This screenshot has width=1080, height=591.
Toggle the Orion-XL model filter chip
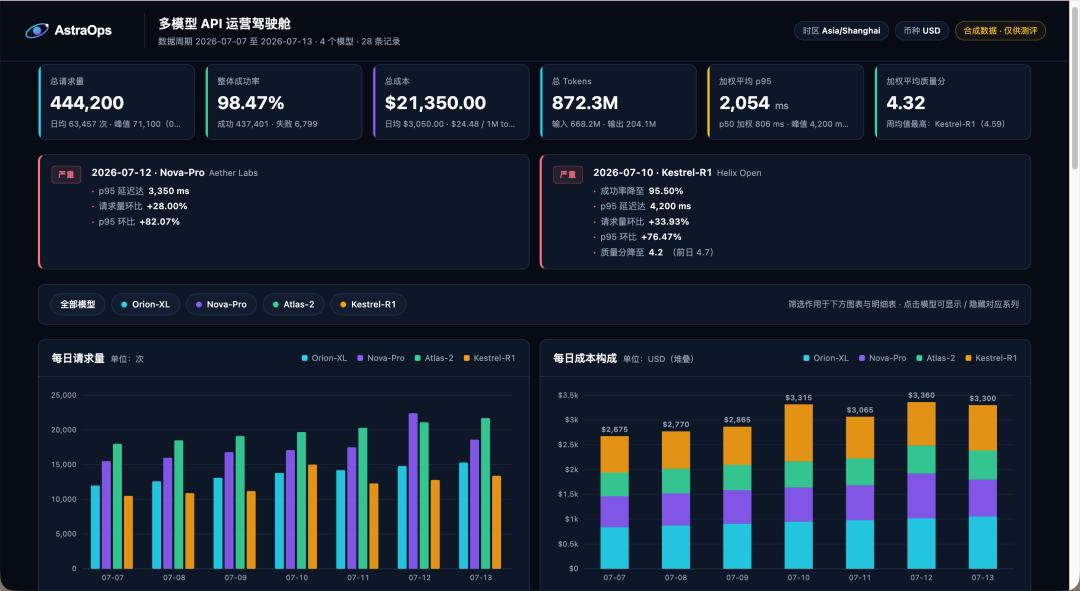coord(145,304)
